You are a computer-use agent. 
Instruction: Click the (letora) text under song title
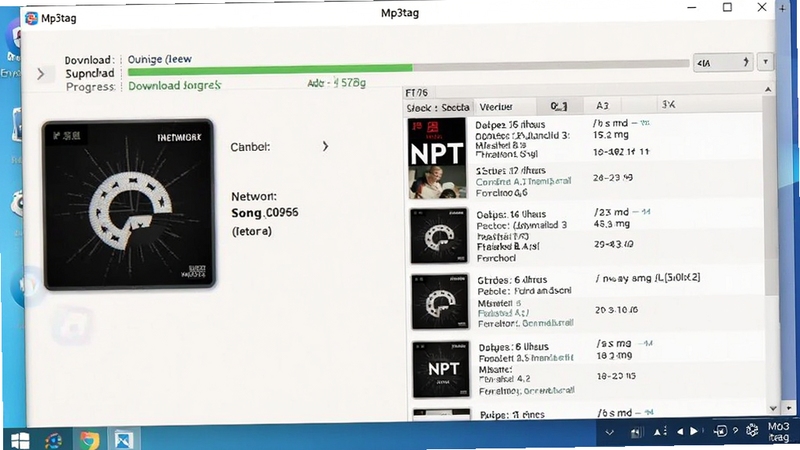coord(252,232)
